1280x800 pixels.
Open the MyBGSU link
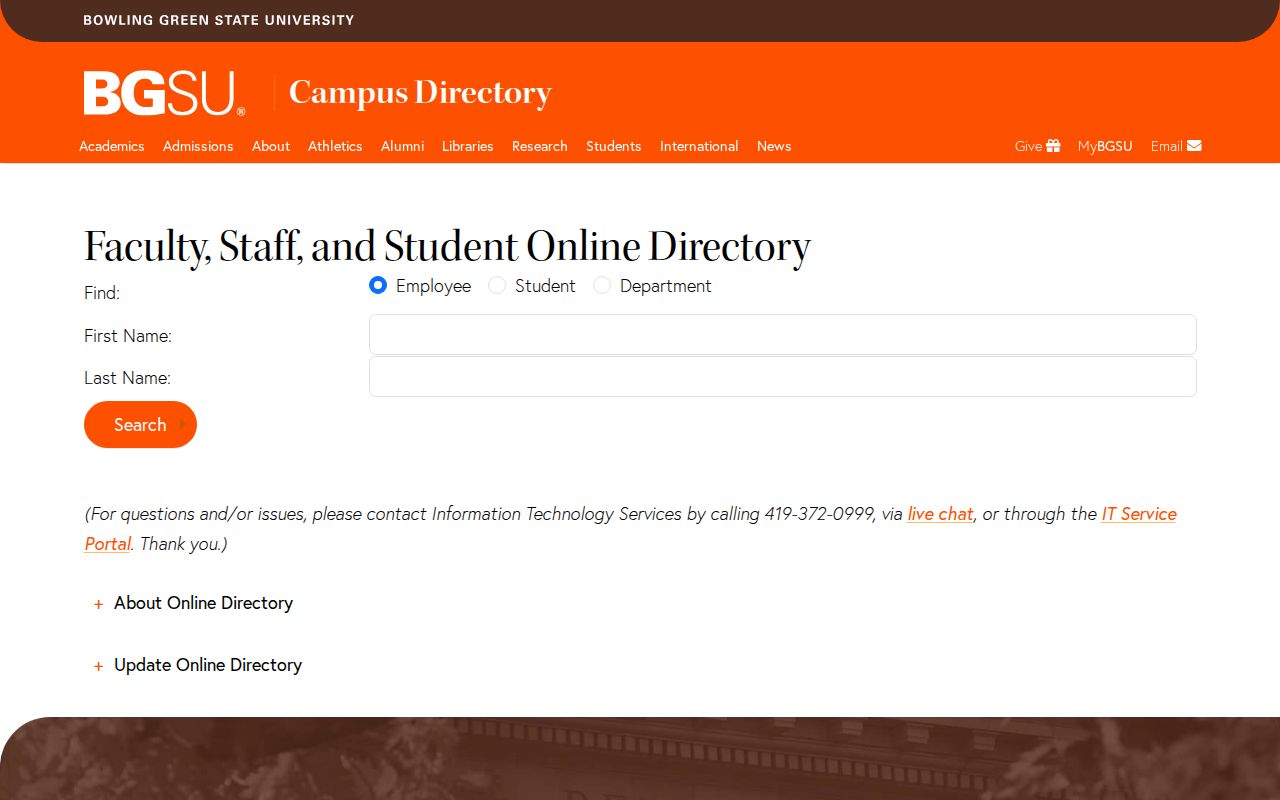click(1105, 146)
